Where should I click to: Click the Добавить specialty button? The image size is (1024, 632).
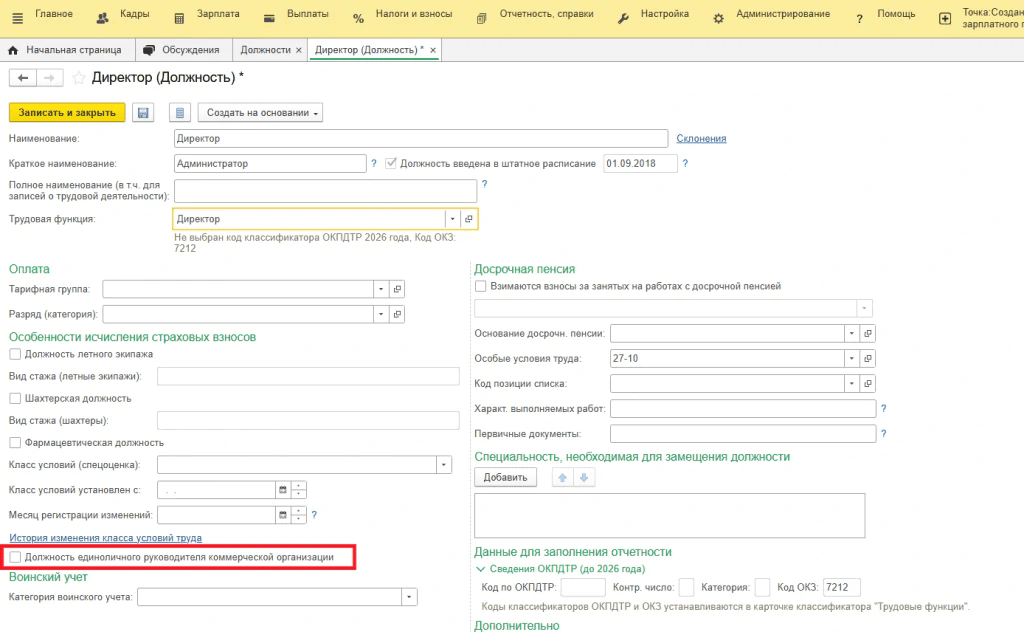pos(505,477)
